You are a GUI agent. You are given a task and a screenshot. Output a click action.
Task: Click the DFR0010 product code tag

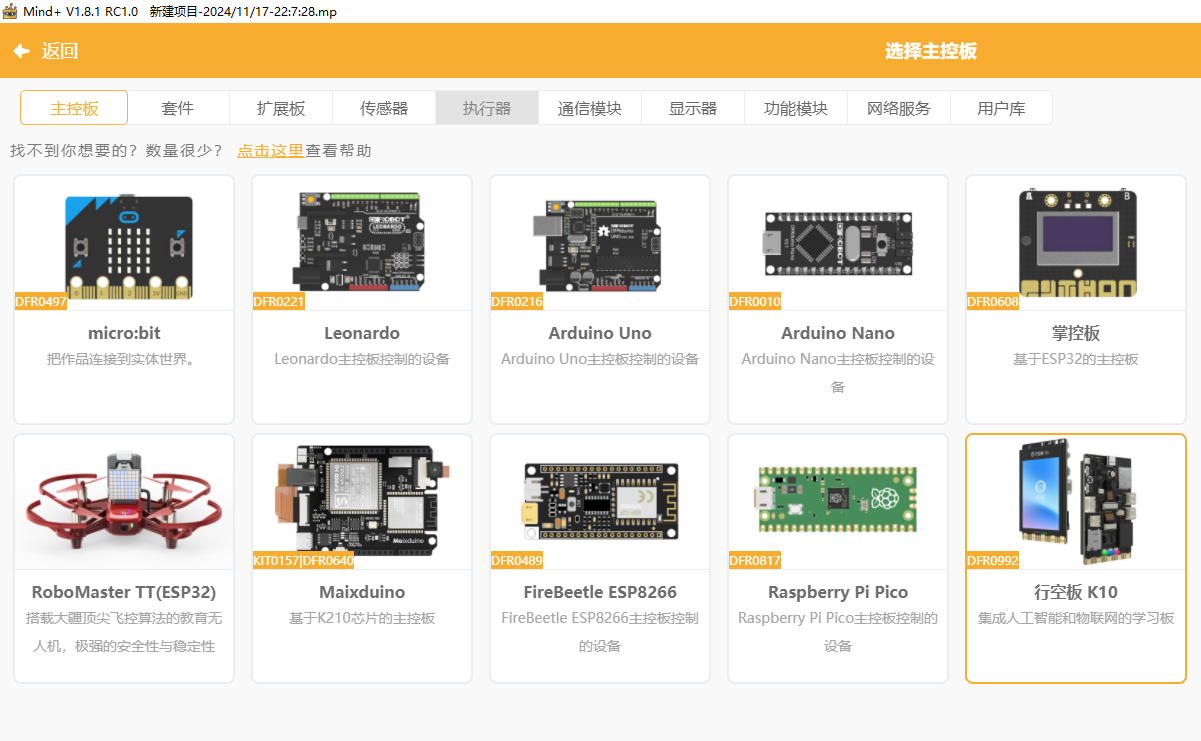(x=755, y=302)
